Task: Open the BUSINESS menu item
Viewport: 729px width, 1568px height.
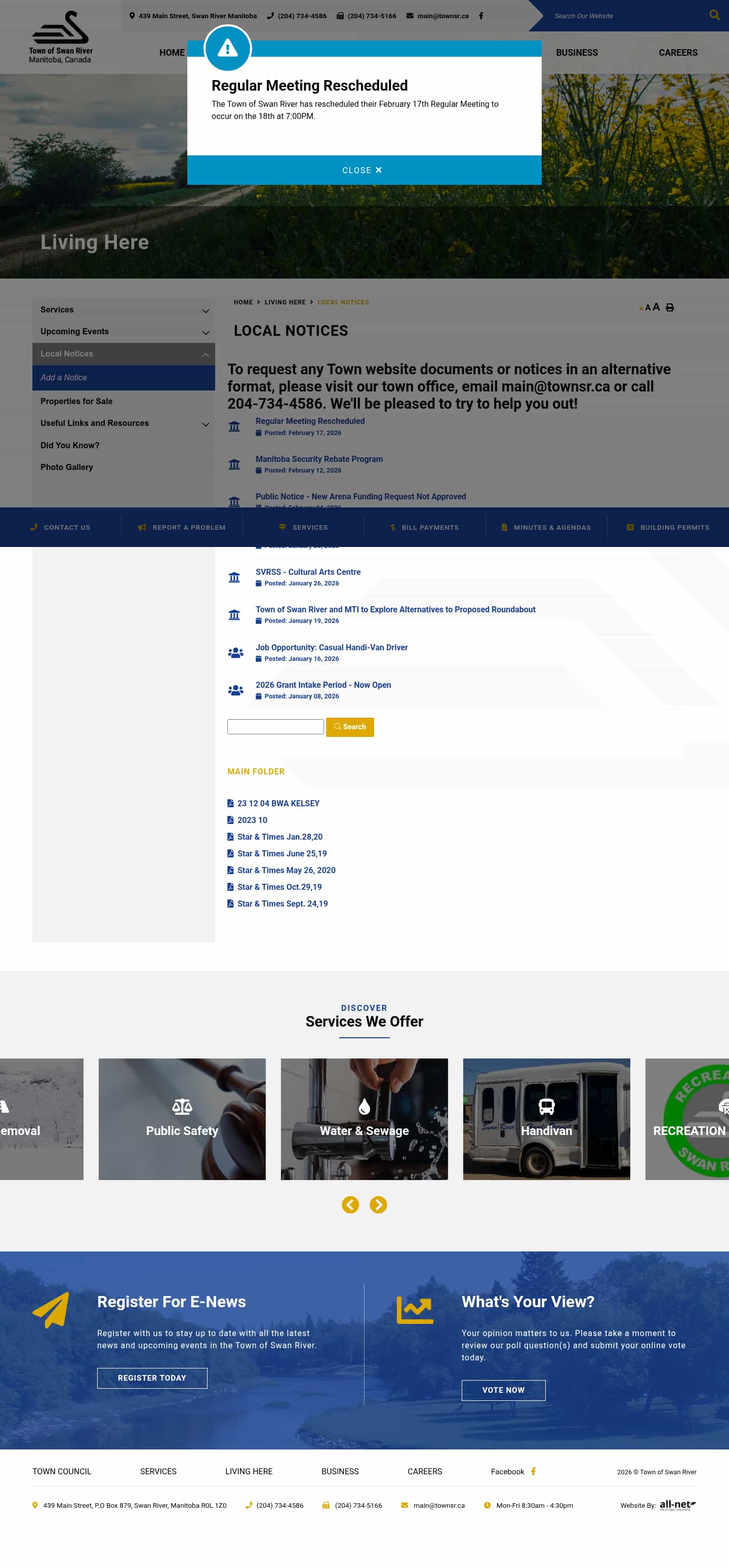Action: (577, 52)
